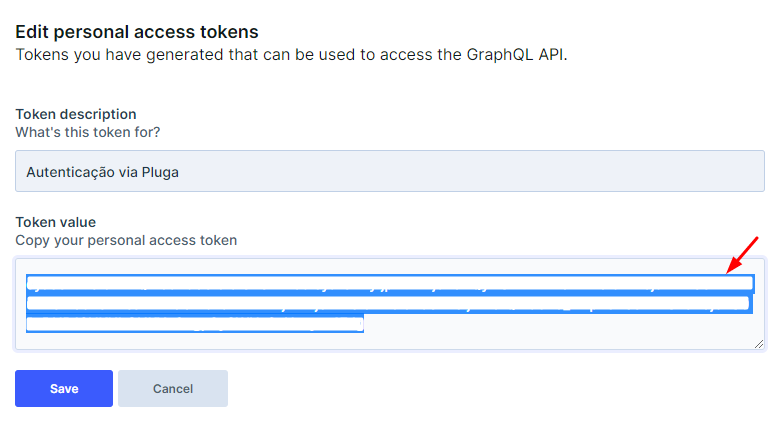Click empty area right of "Autenticação via Pluga"

pyautogui.click(x=500, y=171)
